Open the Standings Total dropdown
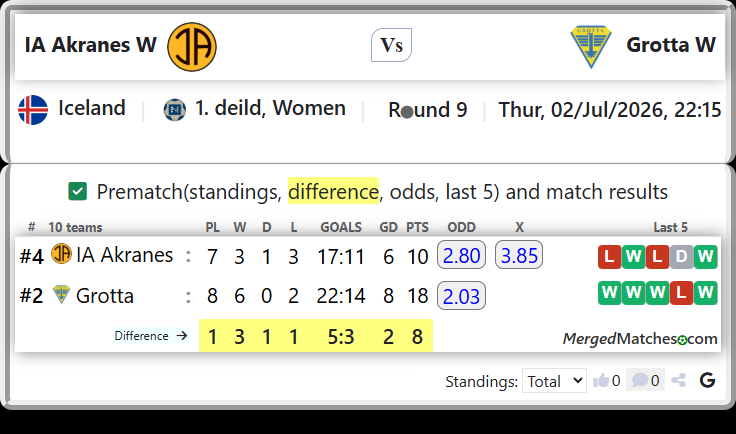736x434 pixels. (554, 381)
